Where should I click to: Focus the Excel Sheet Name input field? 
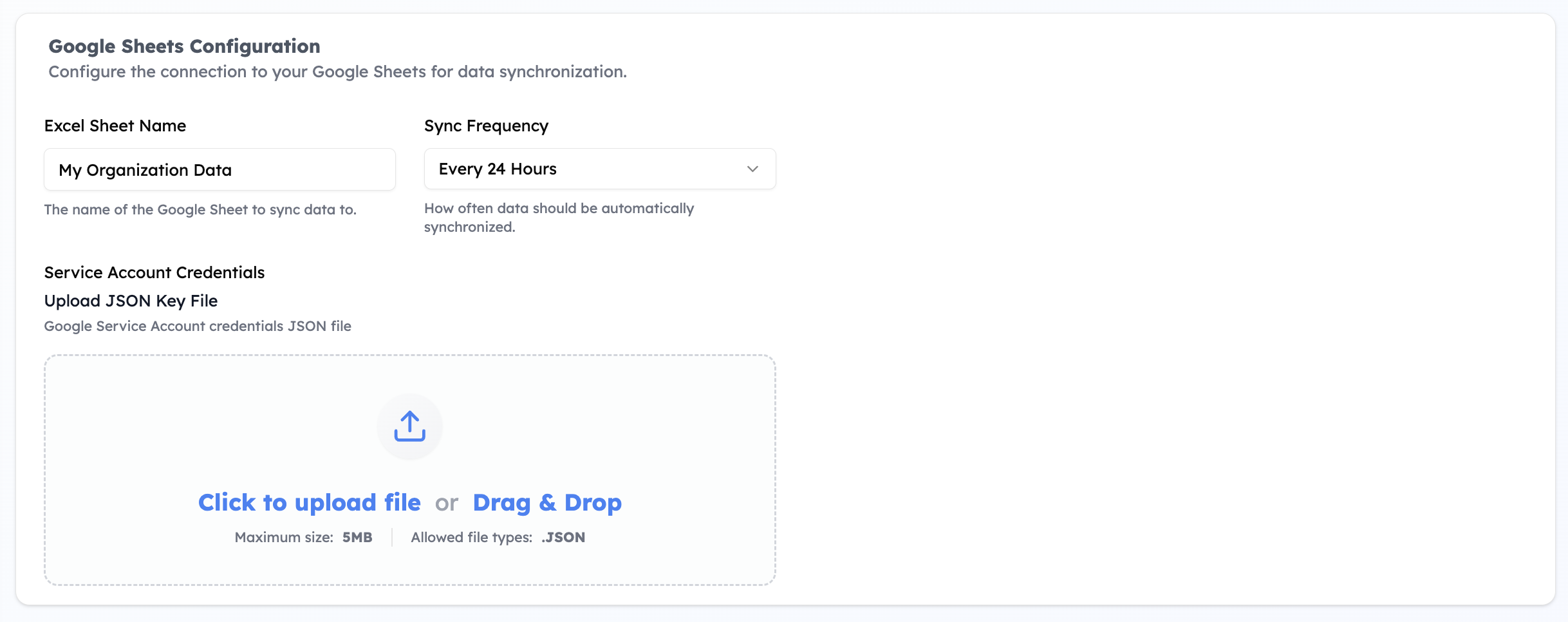click(219, 170)
